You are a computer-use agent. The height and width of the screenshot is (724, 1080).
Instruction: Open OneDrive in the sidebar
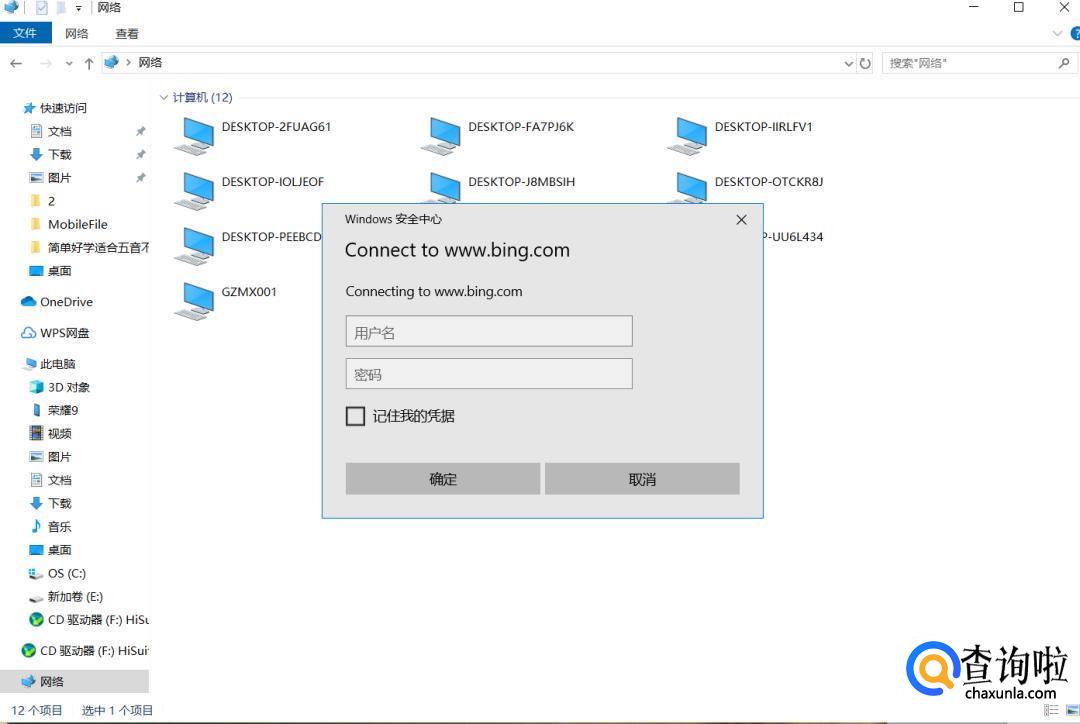[x=65, y=302]
